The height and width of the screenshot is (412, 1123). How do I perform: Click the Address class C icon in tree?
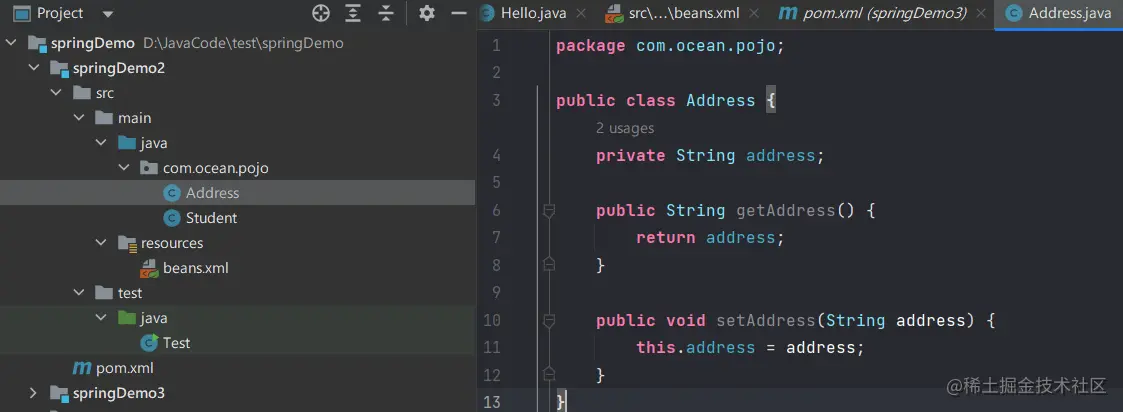click(171, 193)
